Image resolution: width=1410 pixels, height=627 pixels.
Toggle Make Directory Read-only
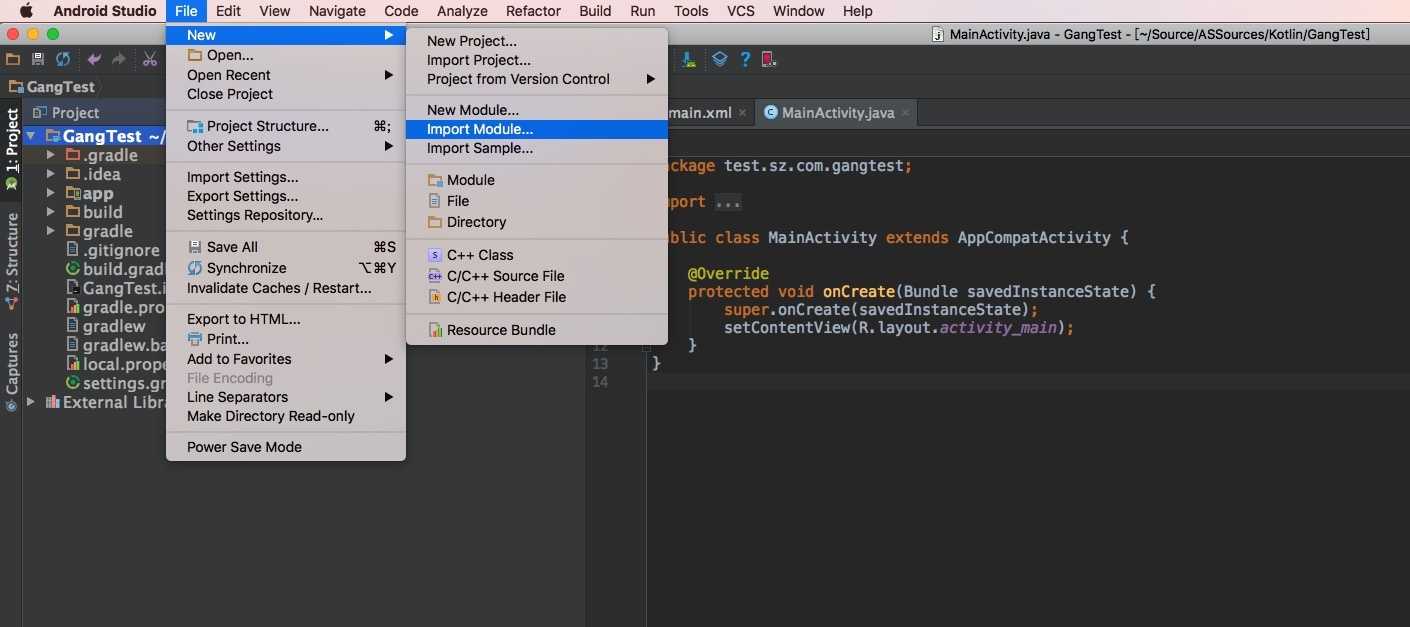coord(286,416)
